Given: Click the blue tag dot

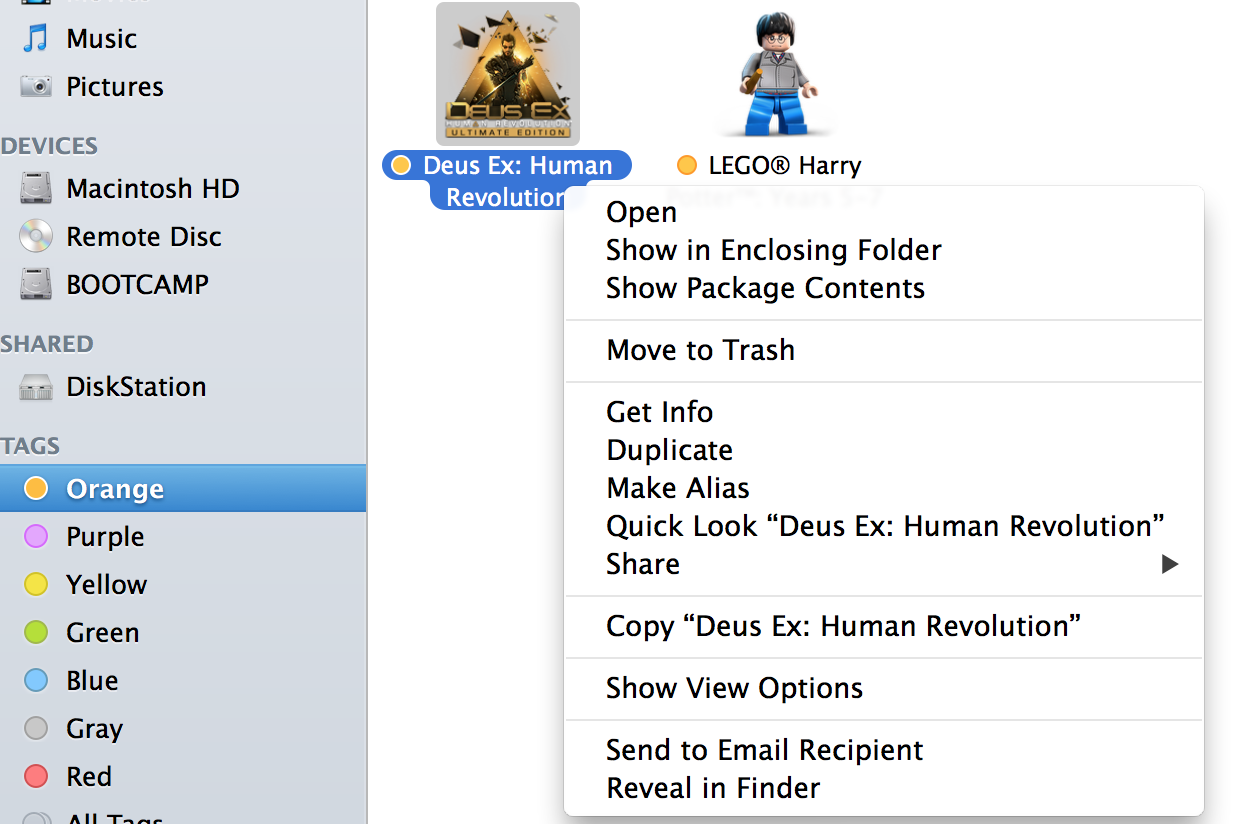Looking at the screenshot, I should point(36,681).
